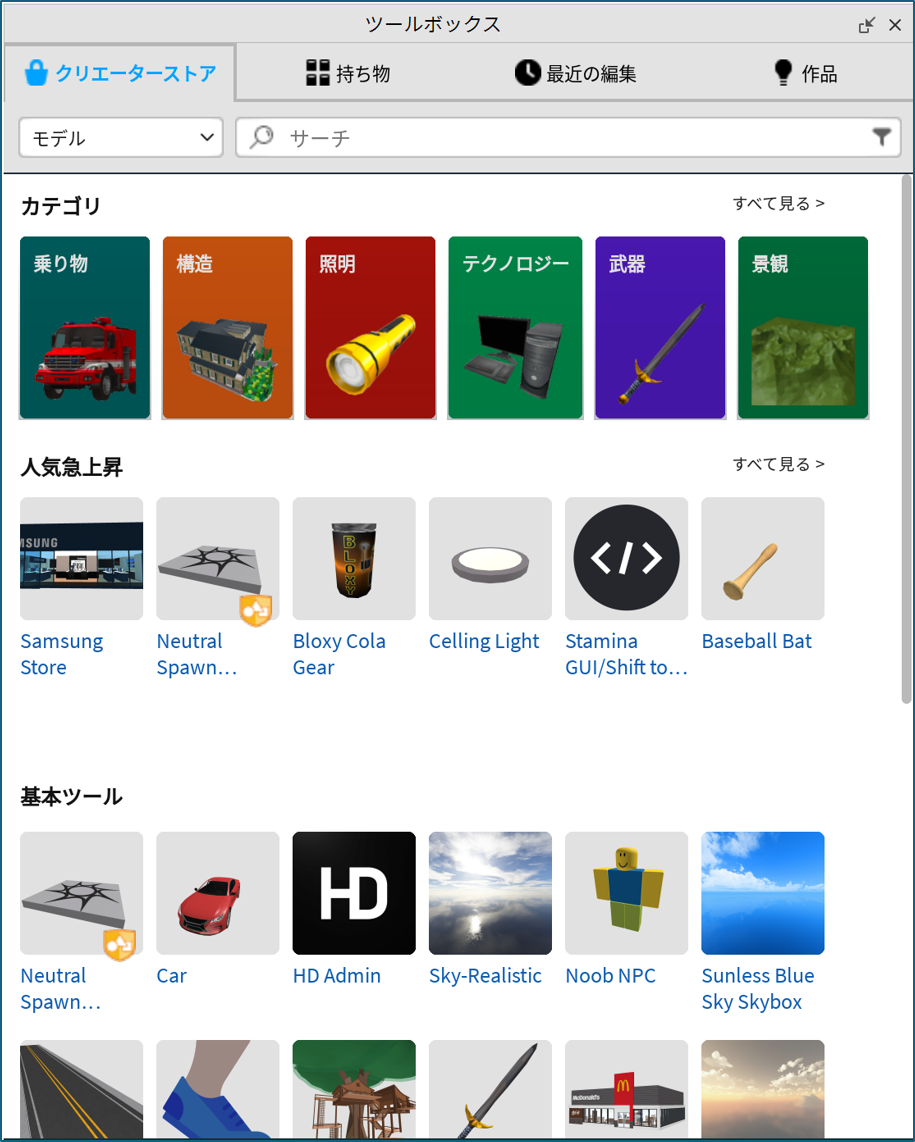Pick the Noob NPC model
This screenshot has height=1142, width=915.
point(626,893)
